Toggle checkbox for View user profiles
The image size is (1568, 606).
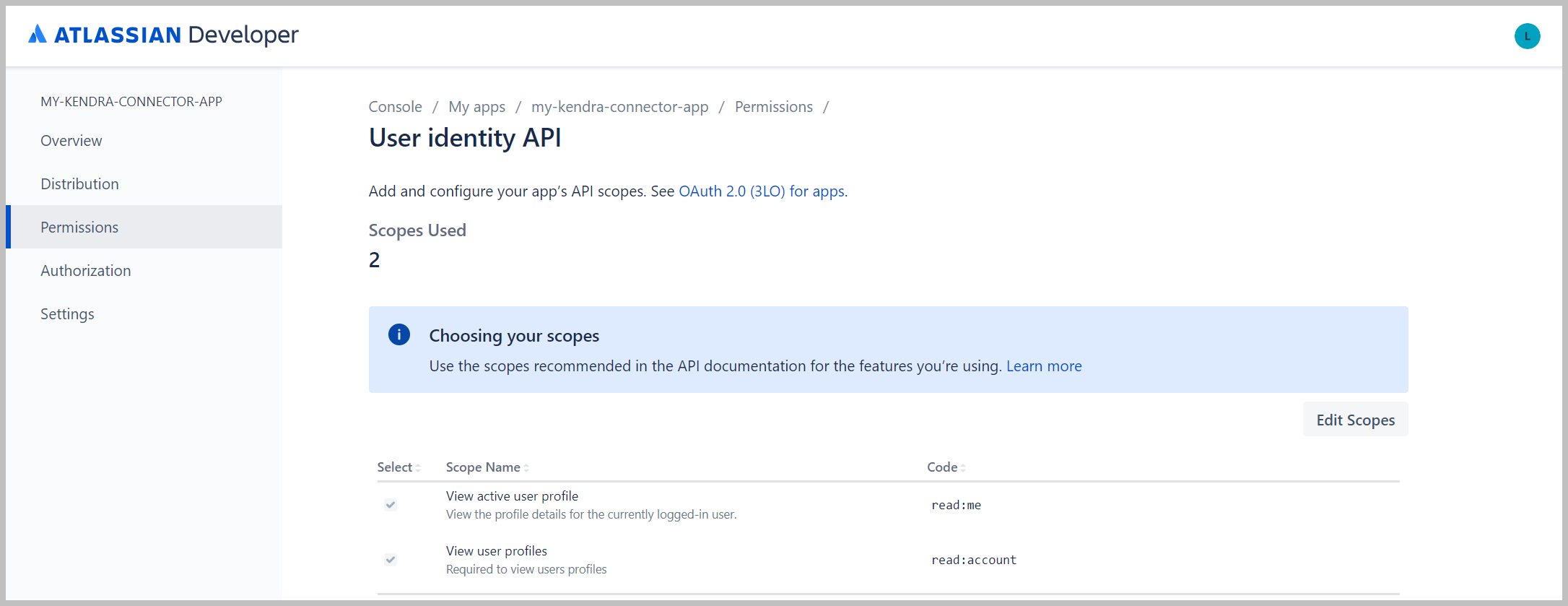click(391, 559)
